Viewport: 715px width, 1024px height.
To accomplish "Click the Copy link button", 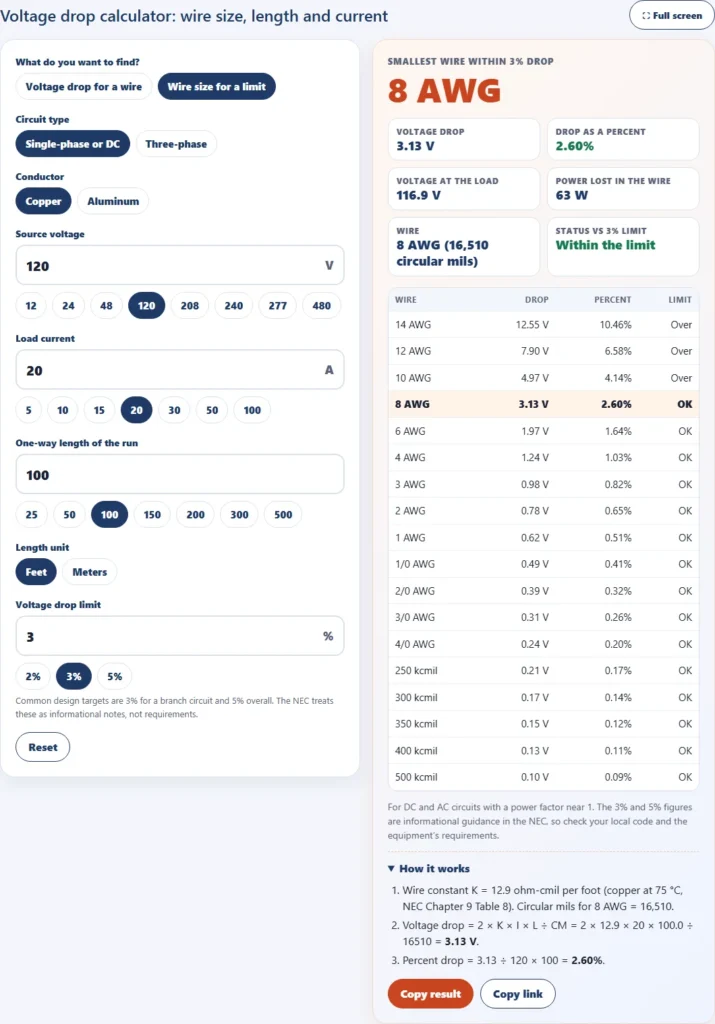I will coord(518,993).
